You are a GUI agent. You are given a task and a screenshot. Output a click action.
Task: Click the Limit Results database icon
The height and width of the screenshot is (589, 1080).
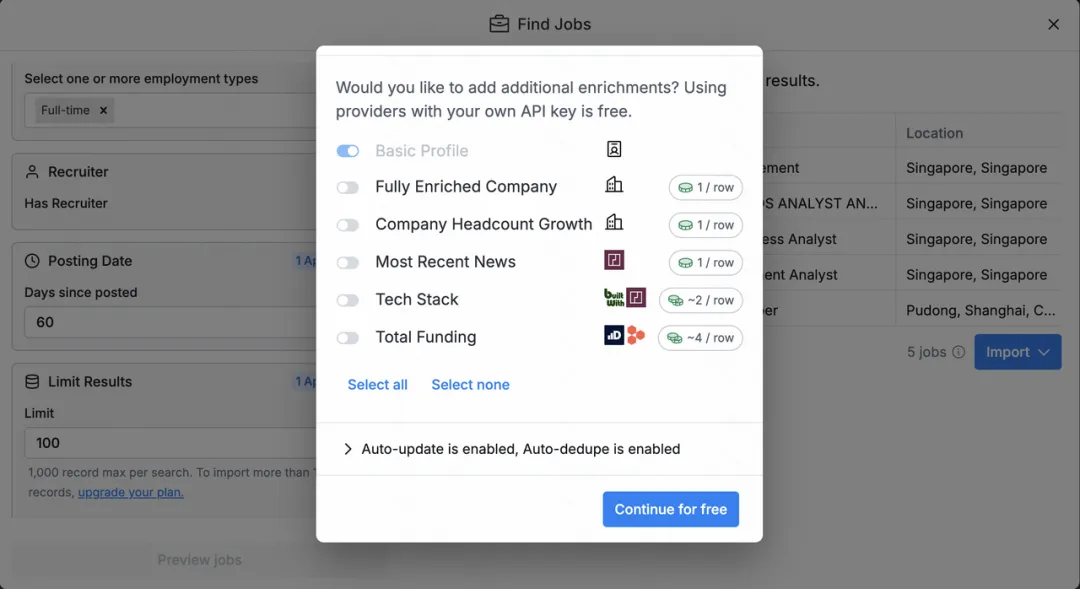(x=32, y=382)
